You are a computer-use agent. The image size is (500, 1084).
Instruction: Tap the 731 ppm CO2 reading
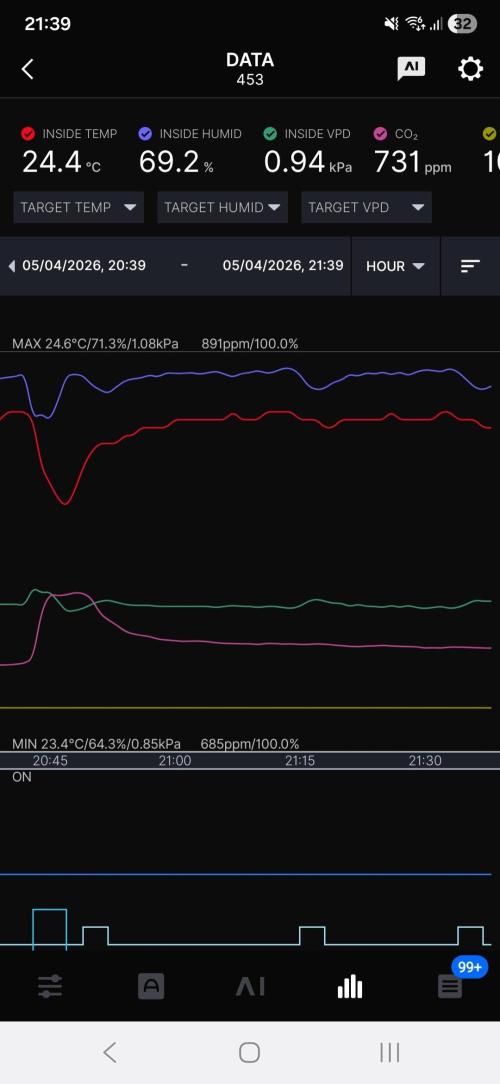coord(413,162)
